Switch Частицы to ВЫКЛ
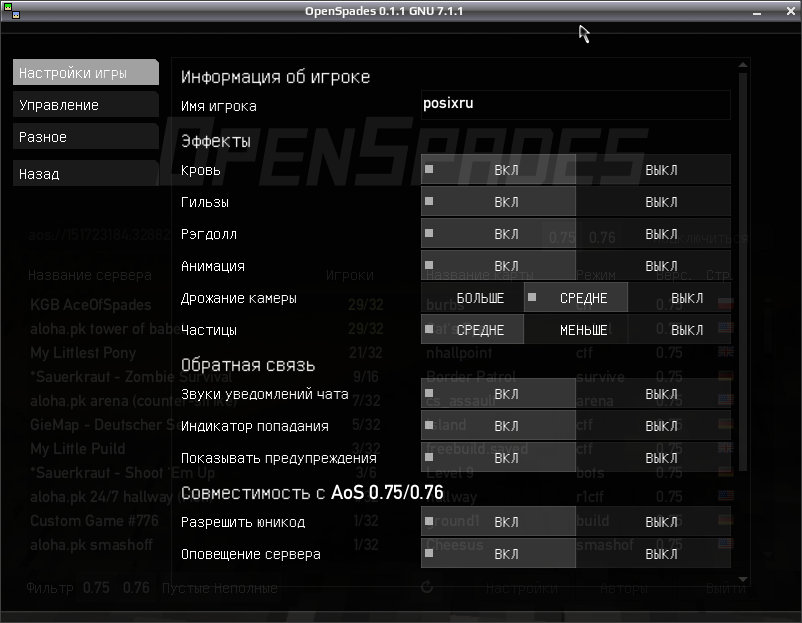Screen dimensions: 802x623 point(679,330)
